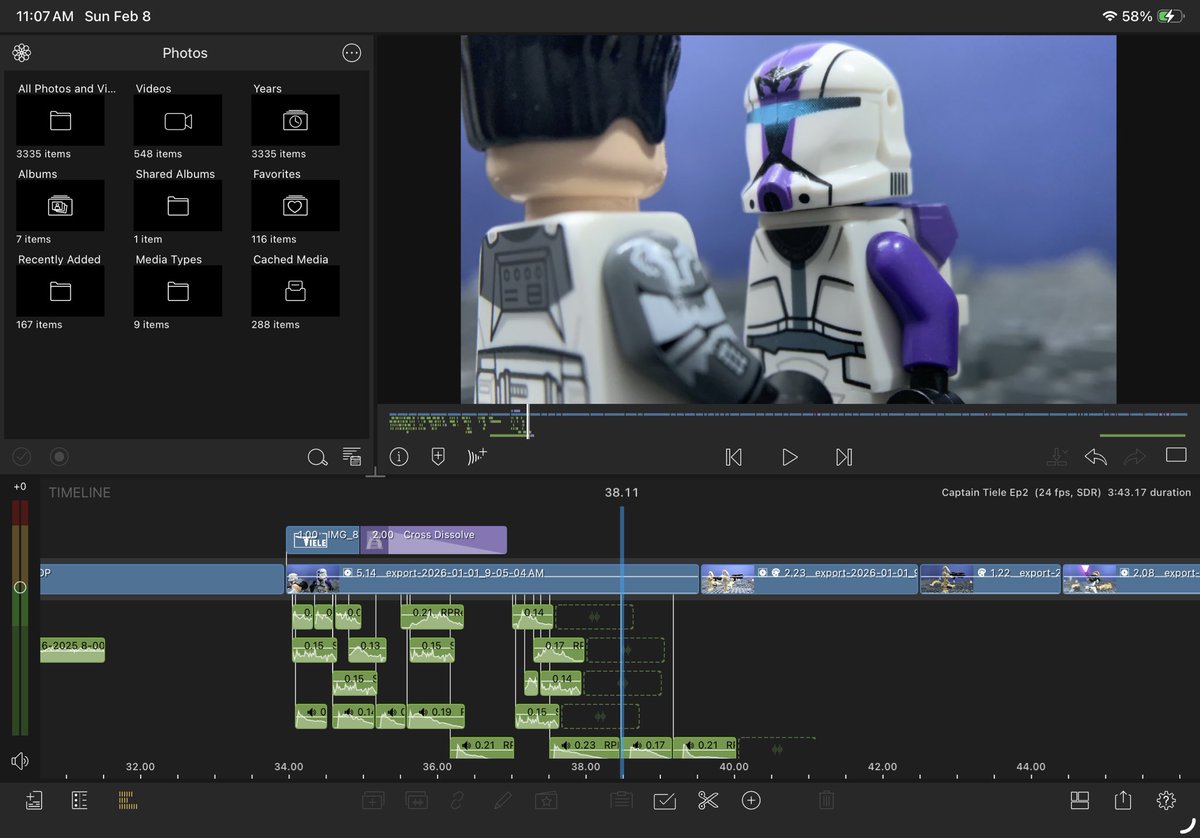The width and height of the screenshot is (1200, 838).
Task: Open the Recently Added folder
Action: pos(60,291)
